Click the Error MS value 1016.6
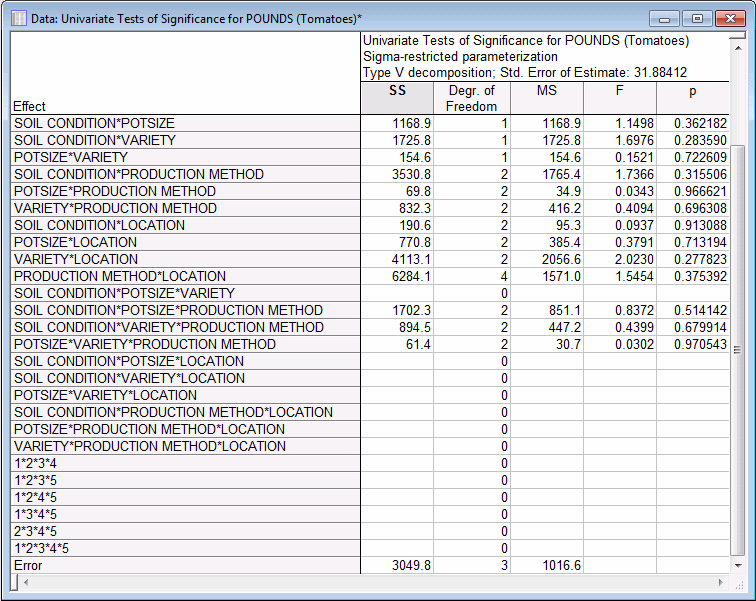The image size is (756, 601). click(546, 565)
